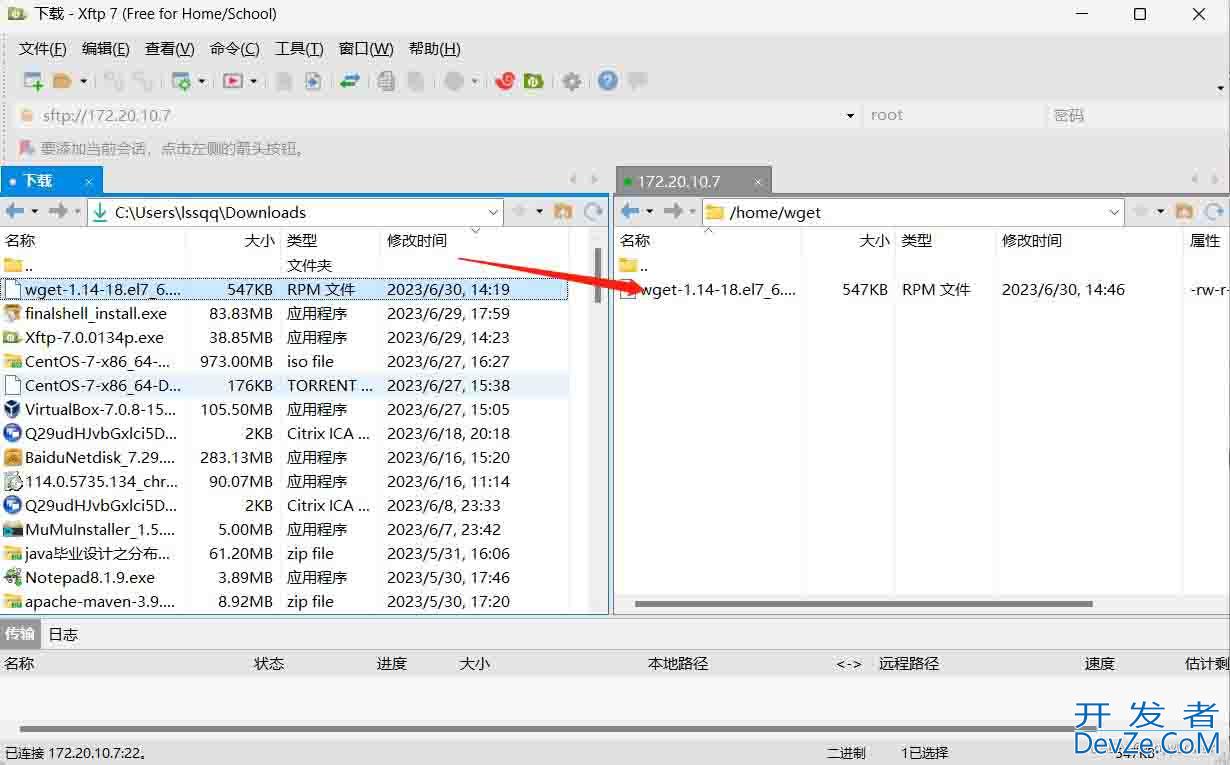
Task: Expand the red play-screen icon dropdown
Action: 254,82
